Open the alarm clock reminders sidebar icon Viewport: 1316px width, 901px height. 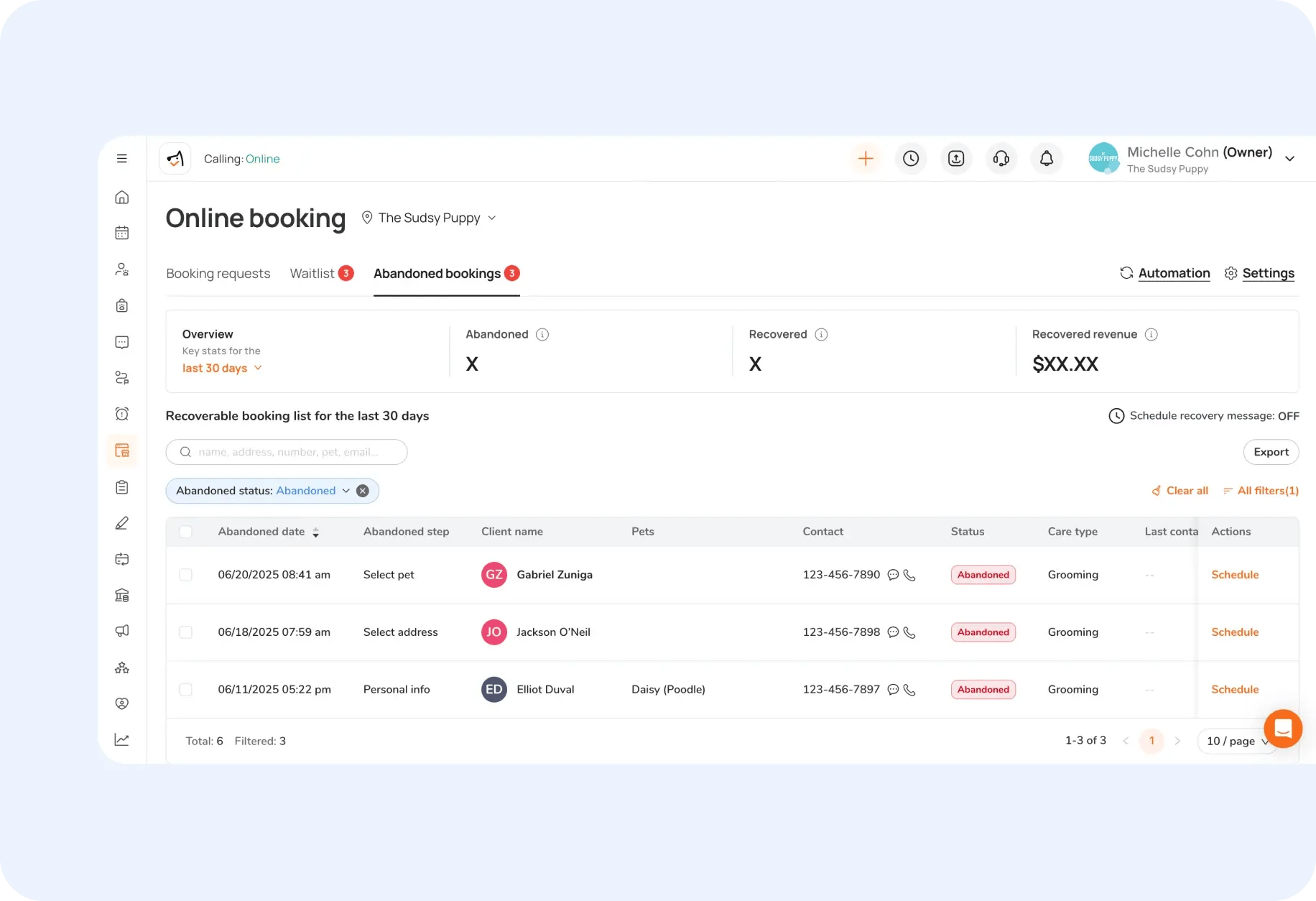coord(122,414)
